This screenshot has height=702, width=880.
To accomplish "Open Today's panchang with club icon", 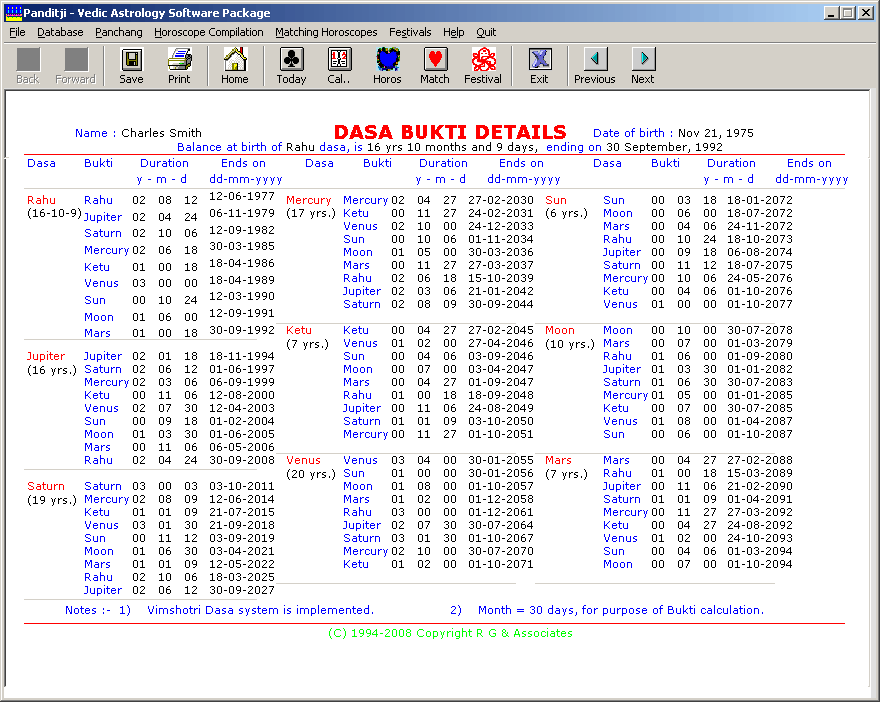I will click(x=291, y=60).
